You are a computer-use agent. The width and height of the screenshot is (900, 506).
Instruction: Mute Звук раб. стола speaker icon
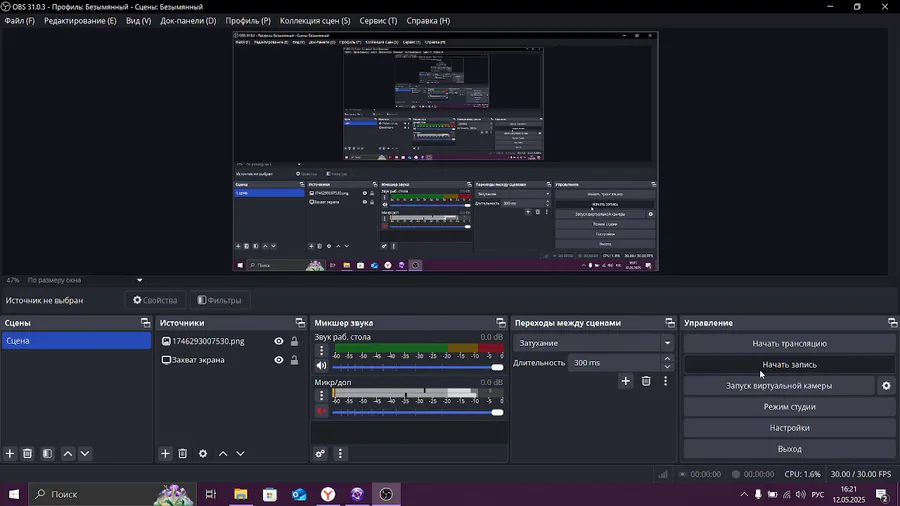[321, 366]
